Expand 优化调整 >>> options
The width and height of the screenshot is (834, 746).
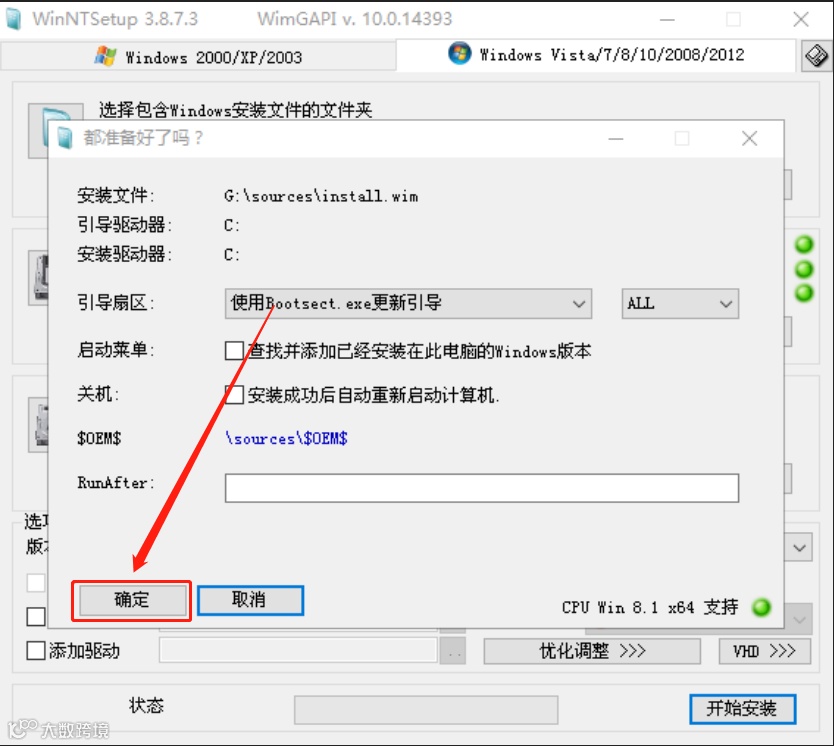[x=591, y=651]
